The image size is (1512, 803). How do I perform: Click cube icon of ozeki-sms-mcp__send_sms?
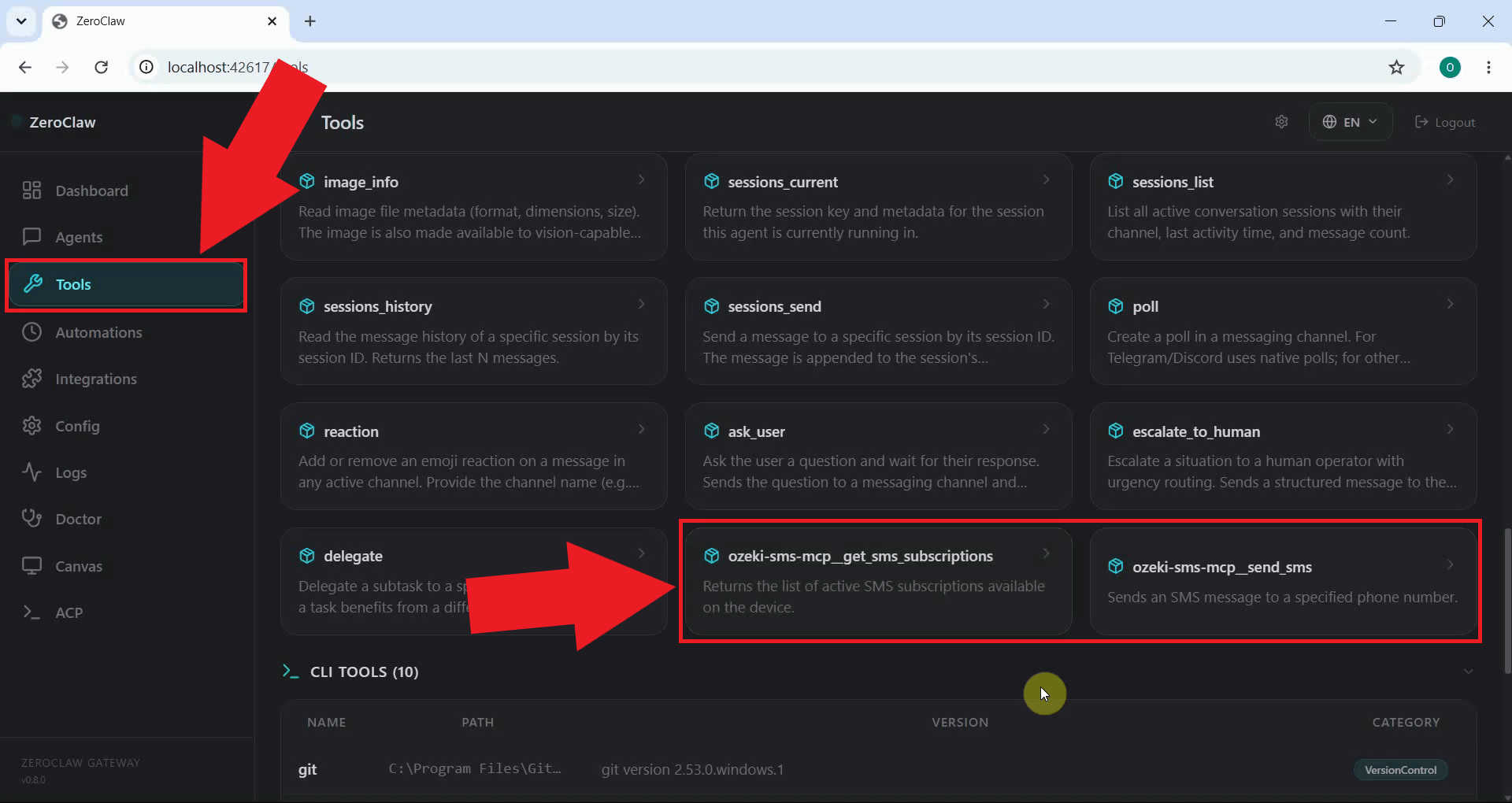point(1116,567)
